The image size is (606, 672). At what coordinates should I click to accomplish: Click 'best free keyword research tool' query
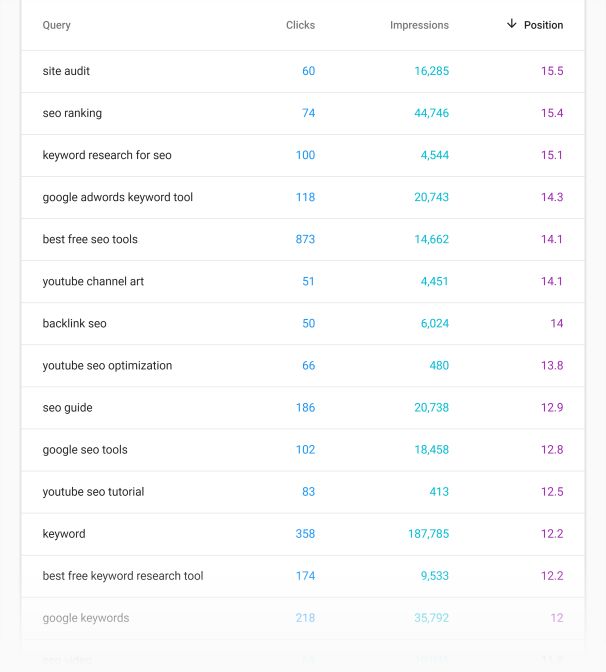point(123,575)
